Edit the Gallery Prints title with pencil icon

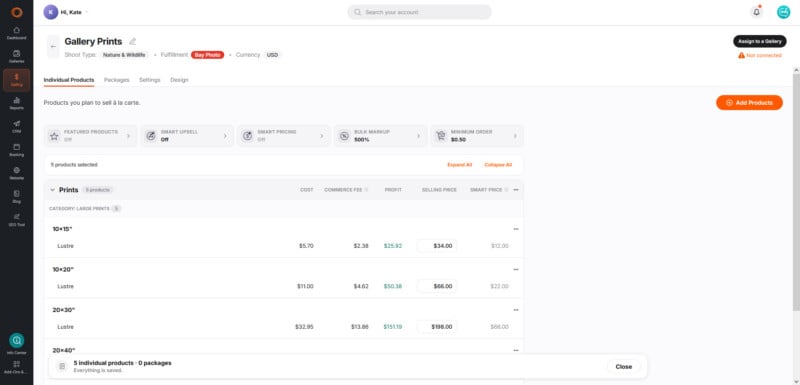(133, 41)
